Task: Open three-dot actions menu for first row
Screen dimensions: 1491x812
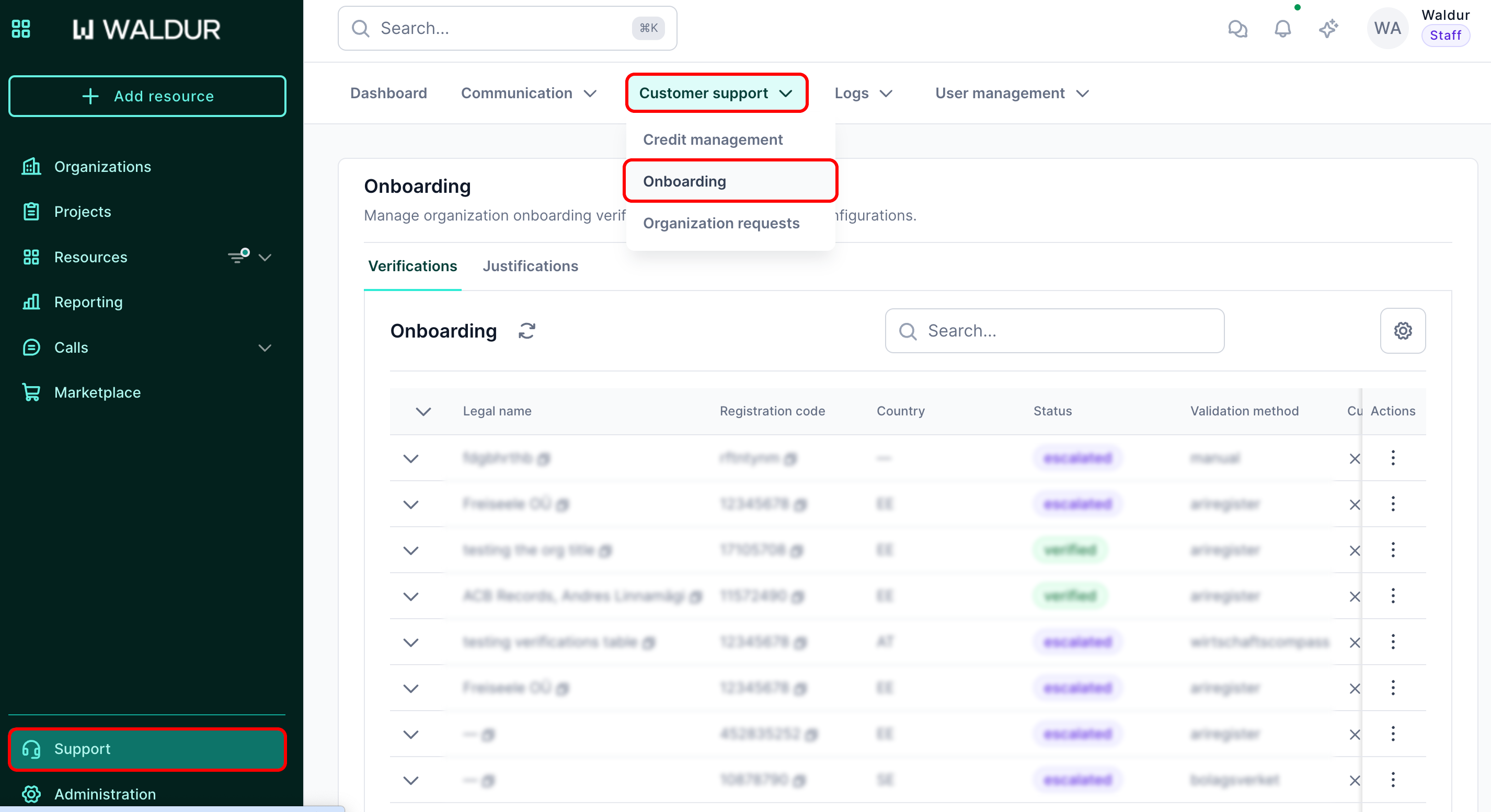Action: (x=1393, y=458)
